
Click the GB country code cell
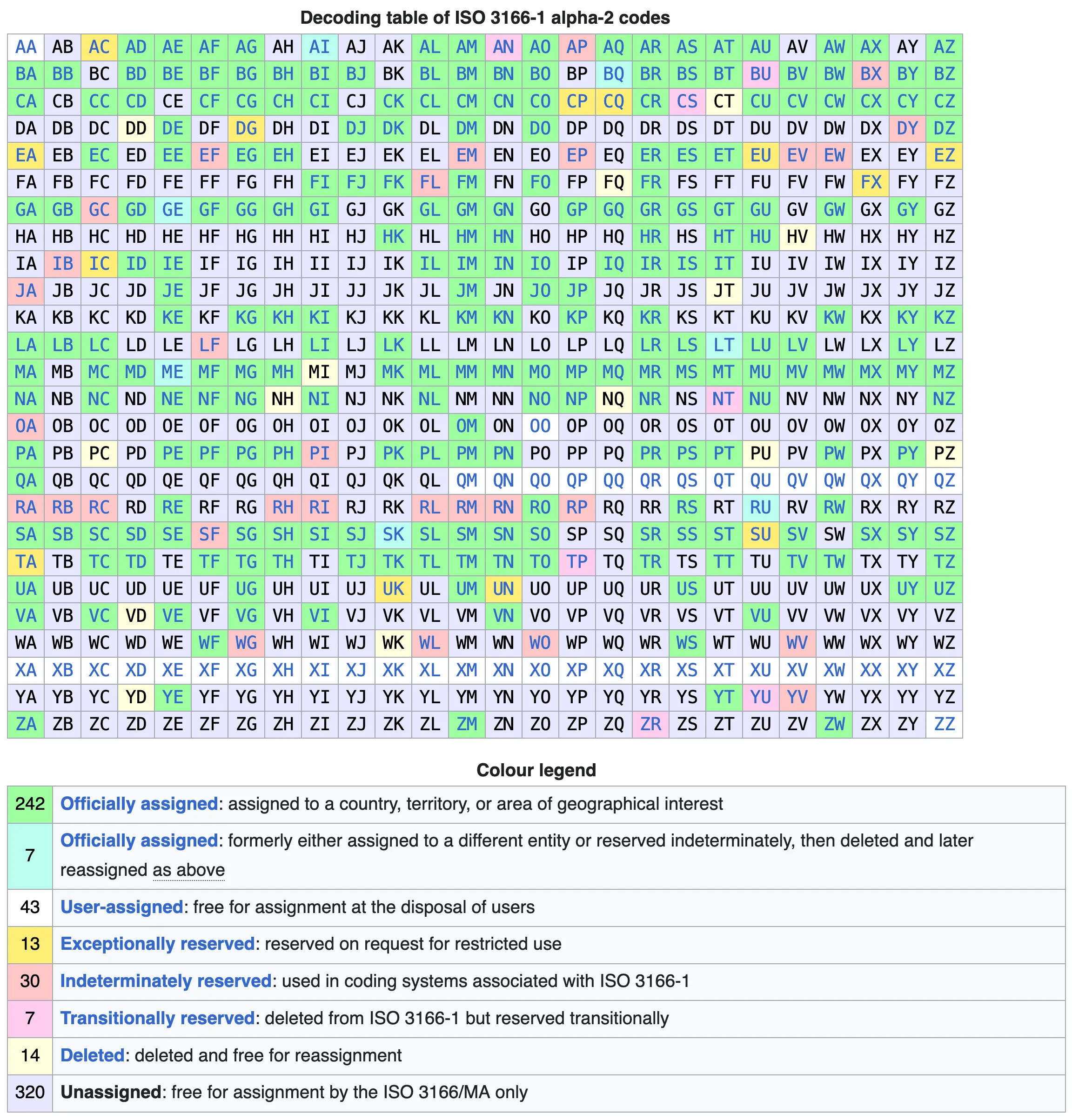click(x=63, y=210)
